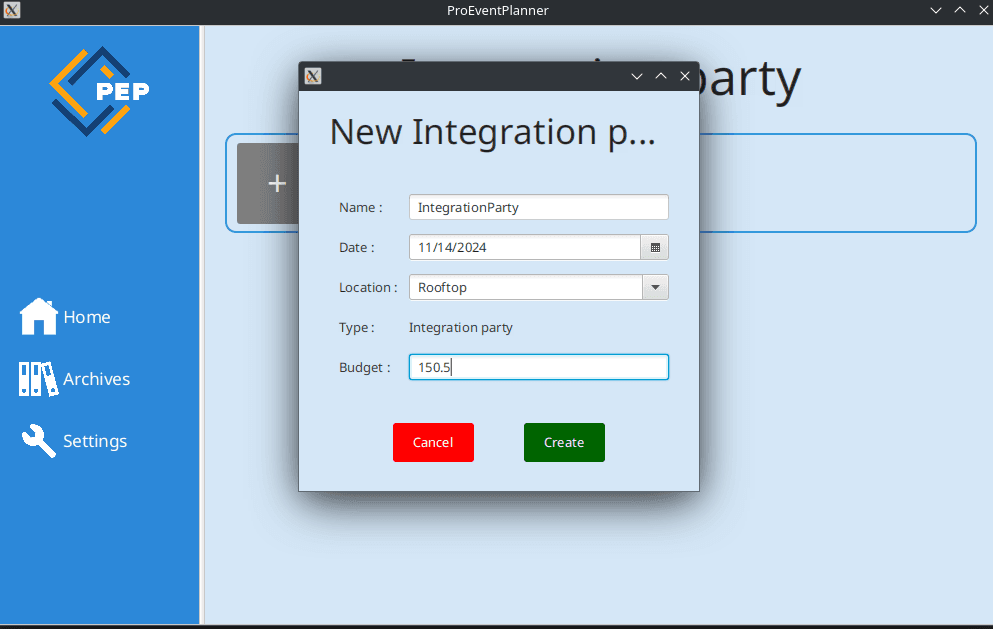Focus the Budget input field
993x629 pixels.
(538, 367)
